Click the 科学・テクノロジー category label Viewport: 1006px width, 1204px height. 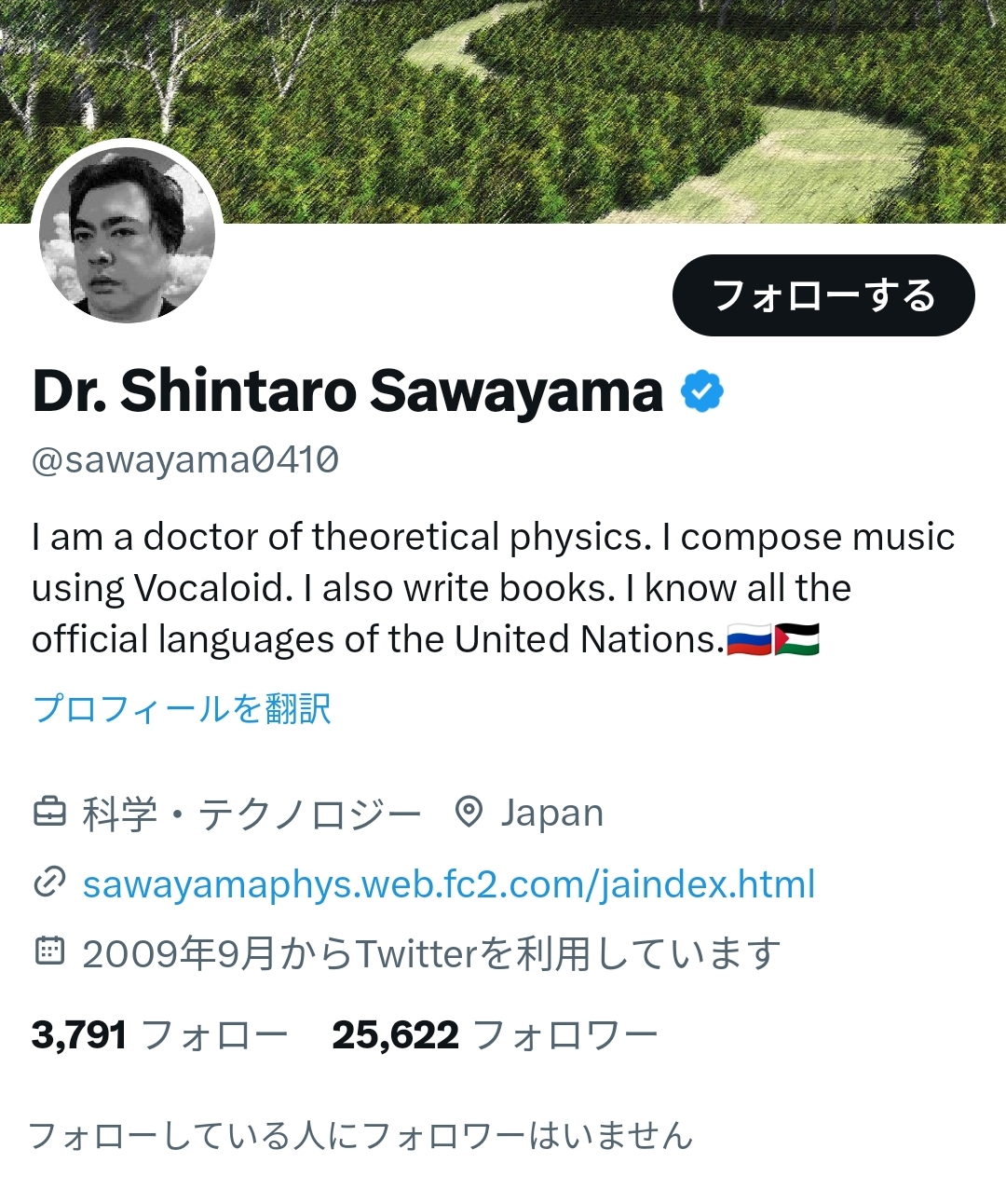(x=251, y=814)
